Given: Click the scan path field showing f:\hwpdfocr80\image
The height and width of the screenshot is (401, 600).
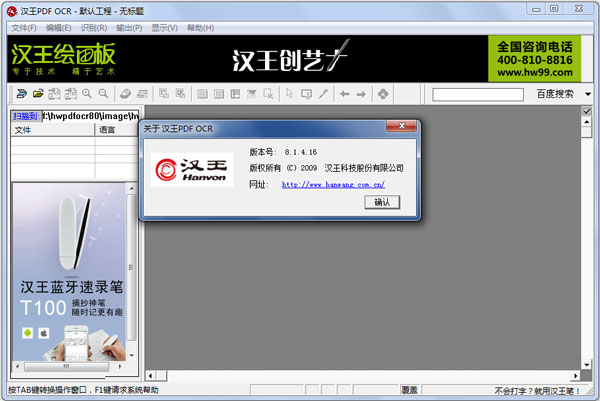Looking at the screenshot, I should pos(90,116).
